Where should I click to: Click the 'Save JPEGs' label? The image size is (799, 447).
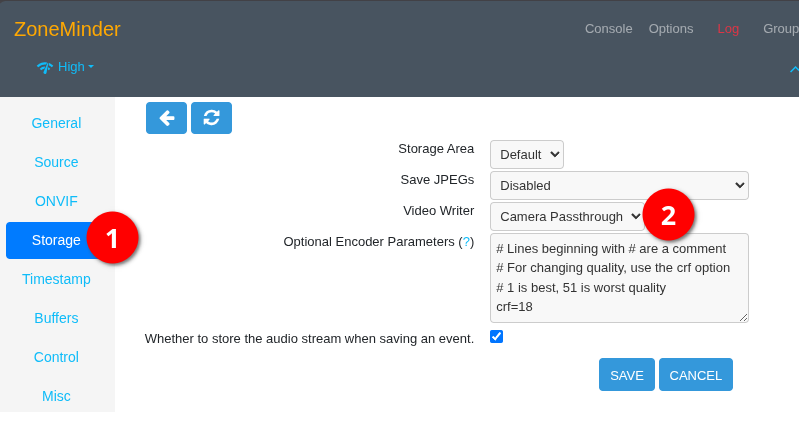click(x=437, y=180)
